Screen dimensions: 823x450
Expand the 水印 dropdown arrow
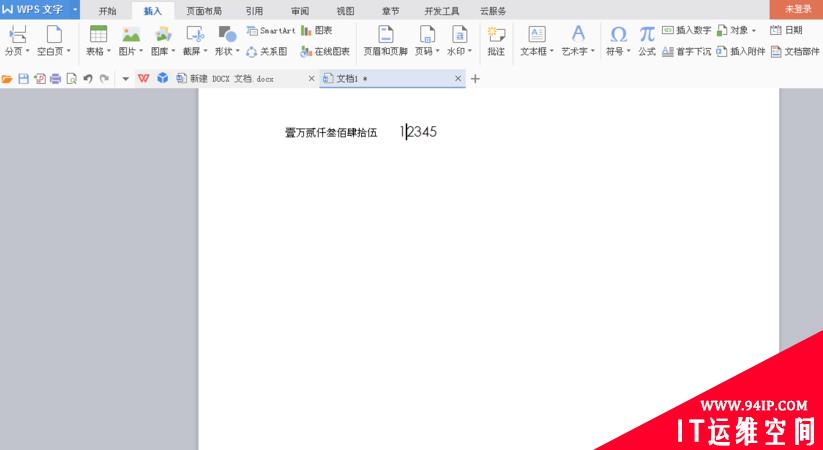tap(470, 51)
